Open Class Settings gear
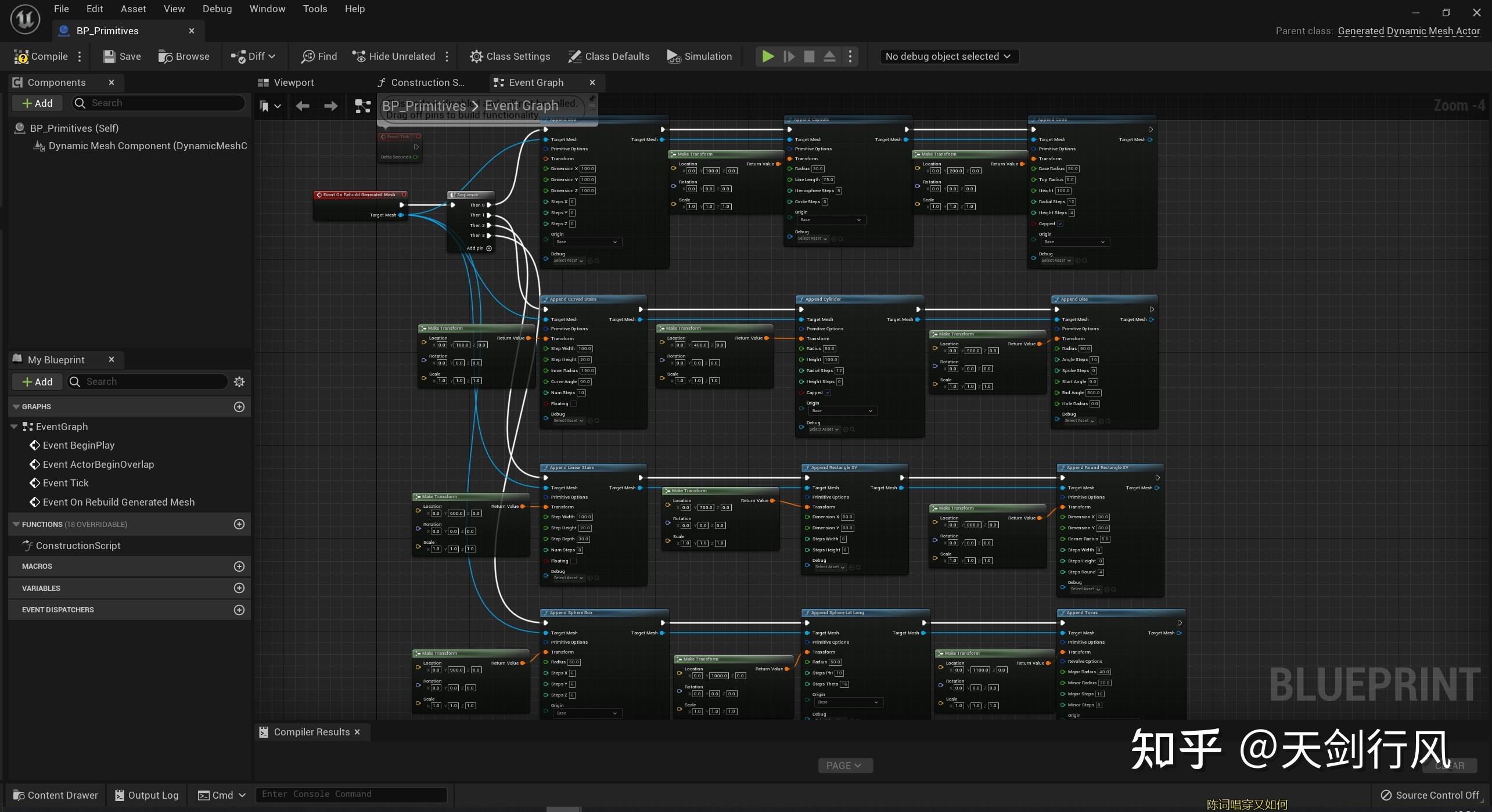Screen dimensions: 1492x812 (x=476, y=56)
